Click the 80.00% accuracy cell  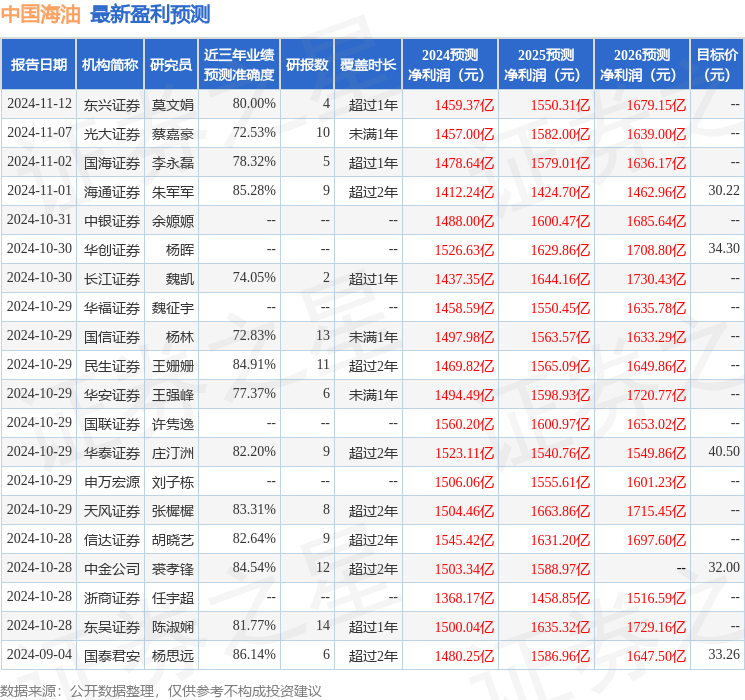coord(254,104)
